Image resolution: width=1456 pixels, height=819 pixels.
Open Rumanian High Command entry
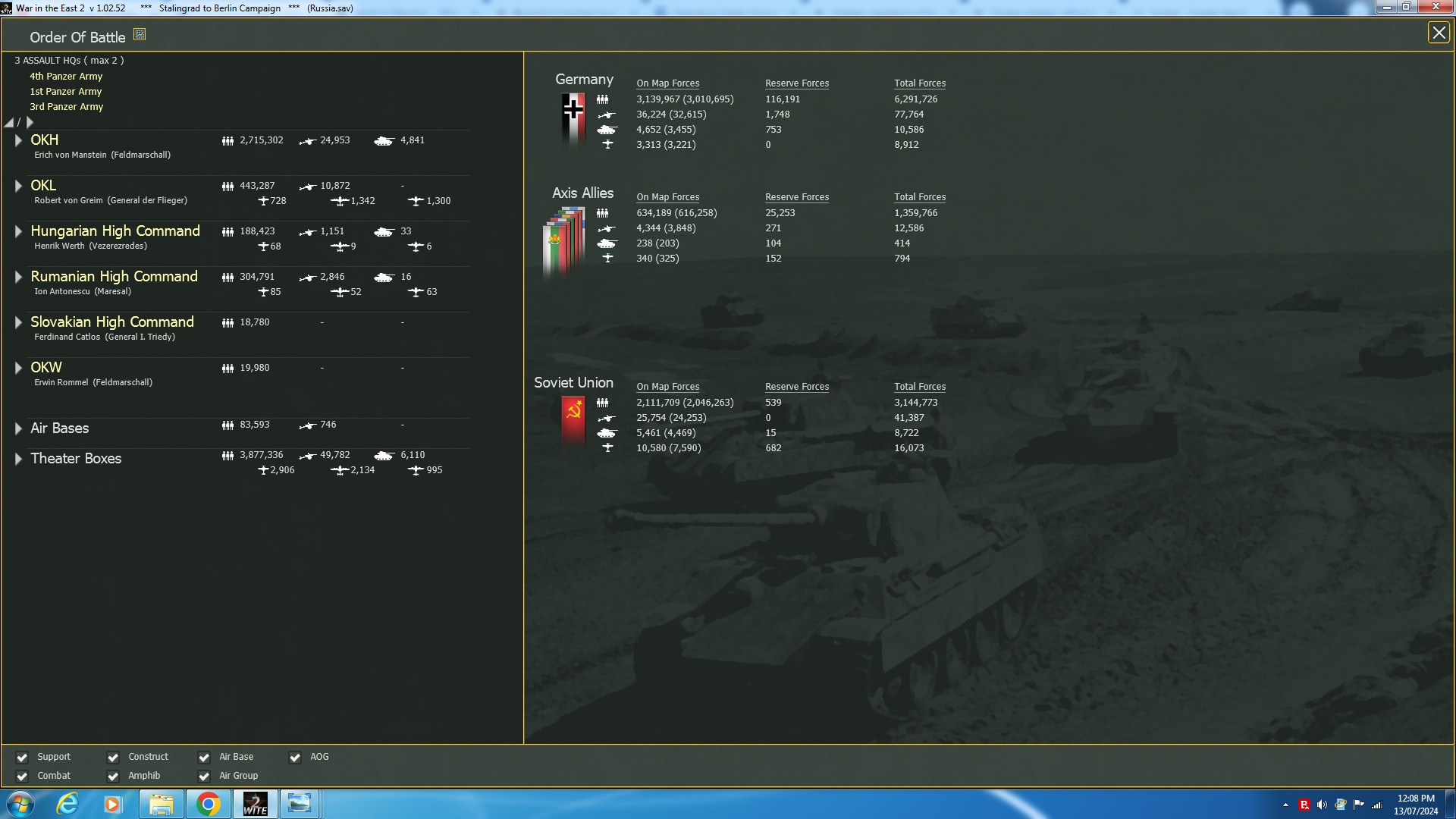pyautogui.click(x=114, y=277)
